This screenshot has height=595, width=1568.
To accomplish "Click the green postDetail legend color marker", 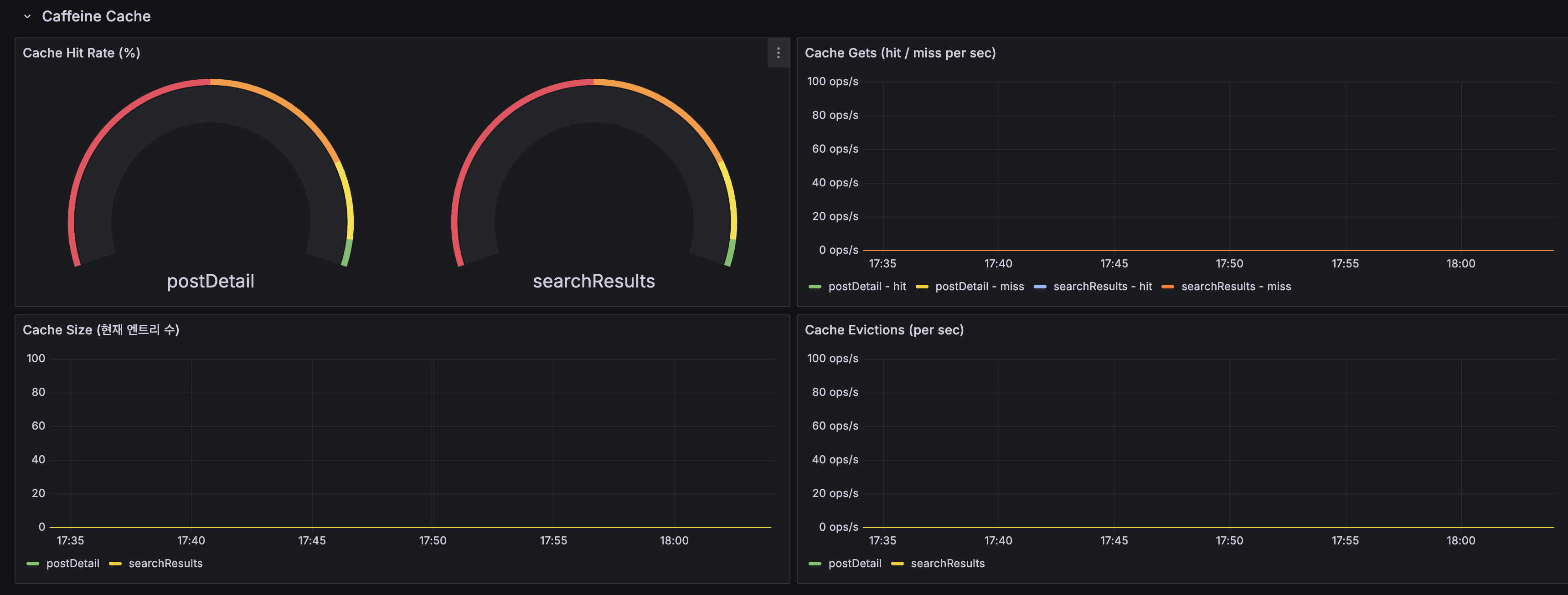I will tap(33, 564).
